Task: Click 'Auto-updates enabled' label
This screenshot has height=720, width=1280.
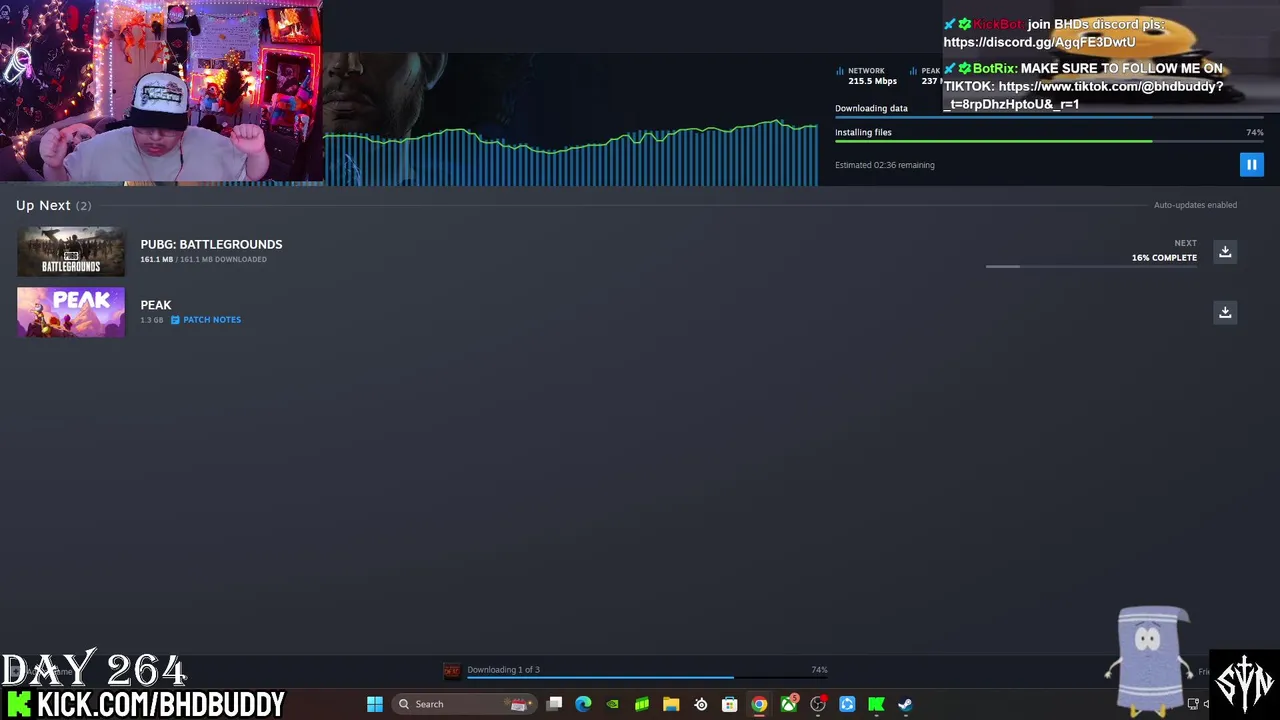Action: pos(1195,205)
